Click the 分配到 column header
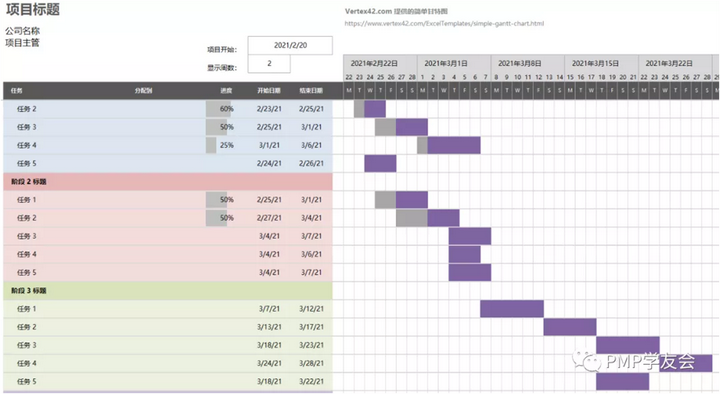Viewport: 720px width, 394px height. (143, 90)
